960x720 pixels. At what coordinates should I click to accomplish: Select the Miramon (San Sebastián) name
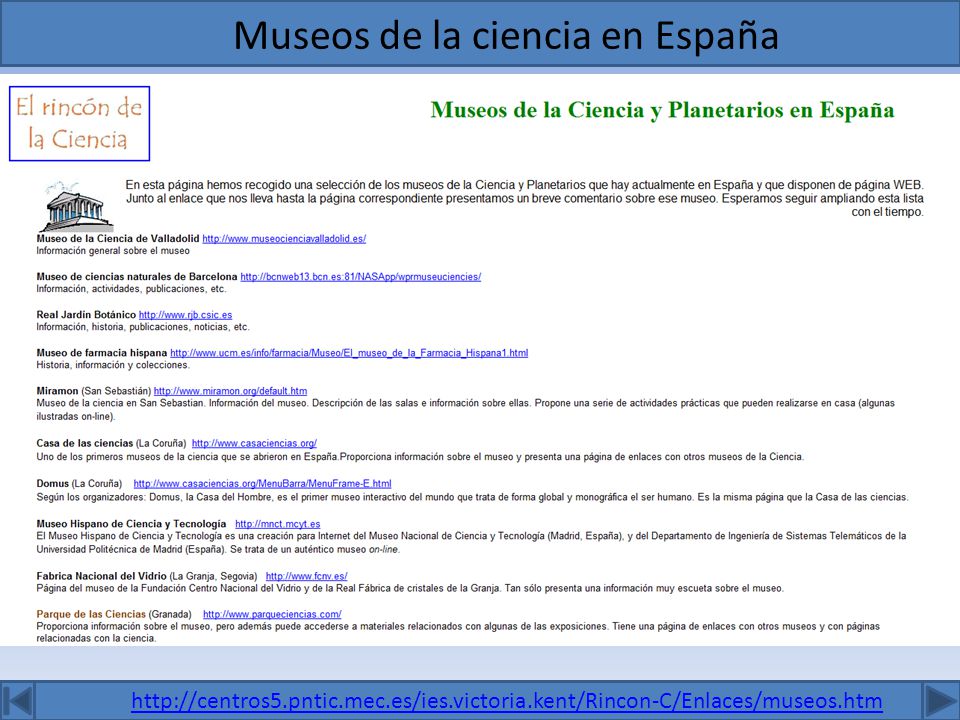pyautogui.click(x=93, y=391)
